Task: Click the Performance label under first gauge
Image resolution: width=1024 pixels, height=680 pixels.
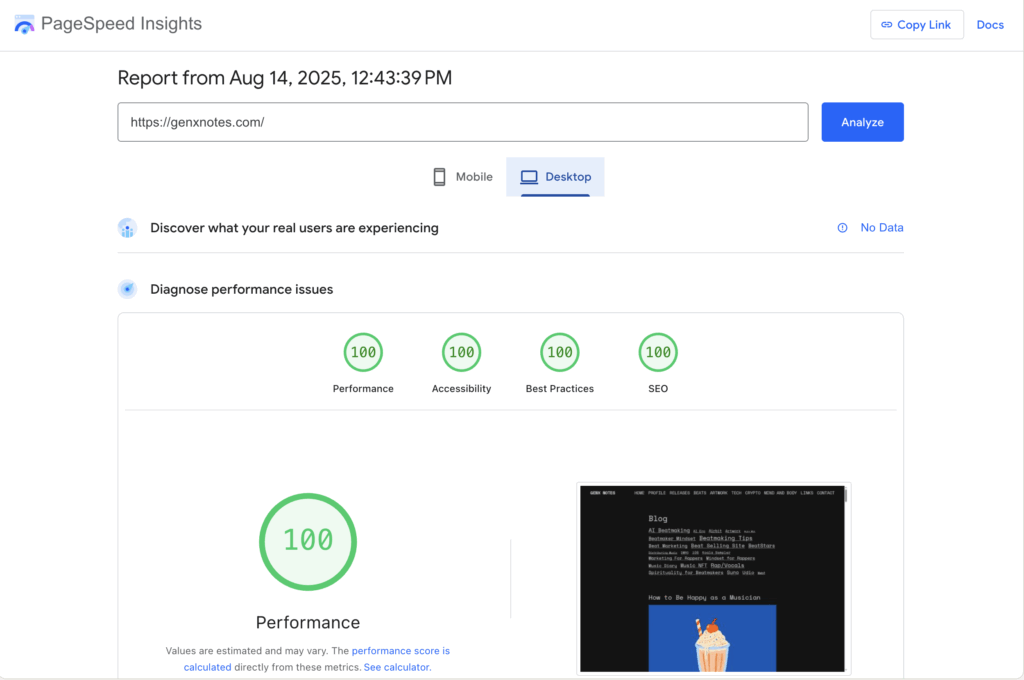Action: (x=363, y=389)
